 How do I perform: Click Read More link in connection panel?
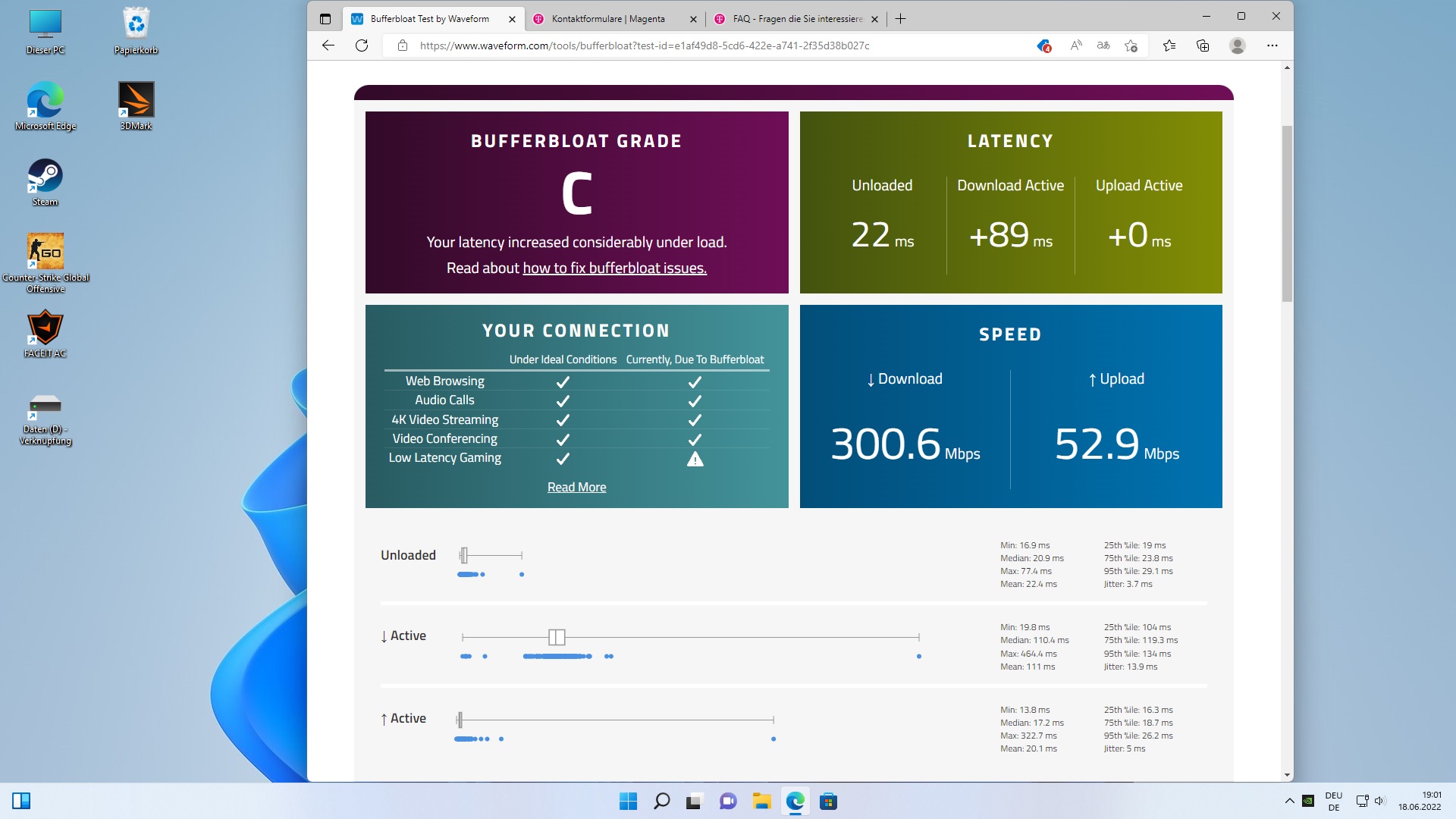576,487
